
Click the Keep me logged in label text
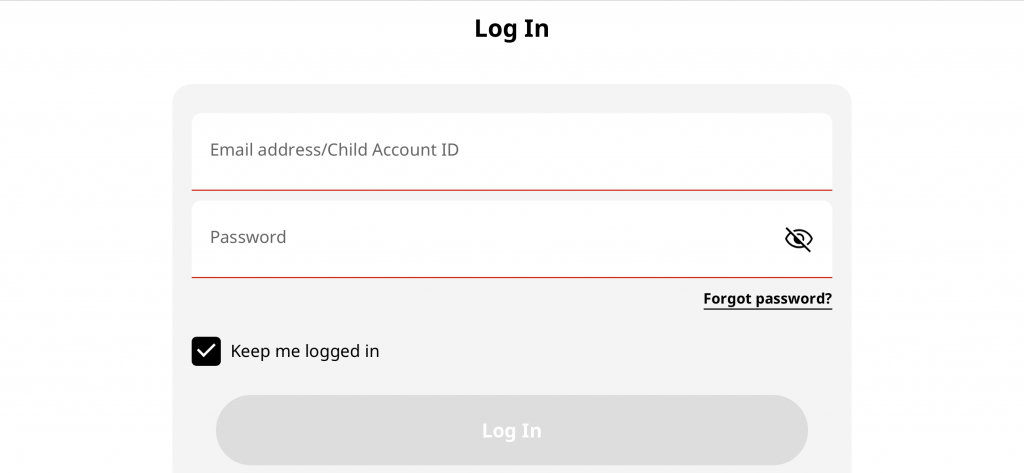(x=305, y=351)
